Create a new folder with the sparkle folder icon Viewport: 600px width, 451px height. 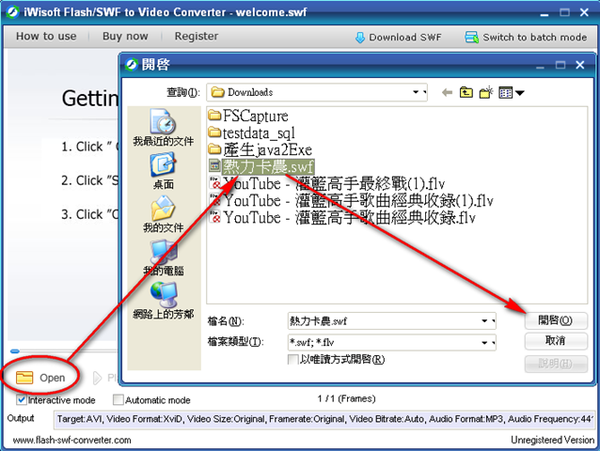pyautogui.click(x=486, y=93)
